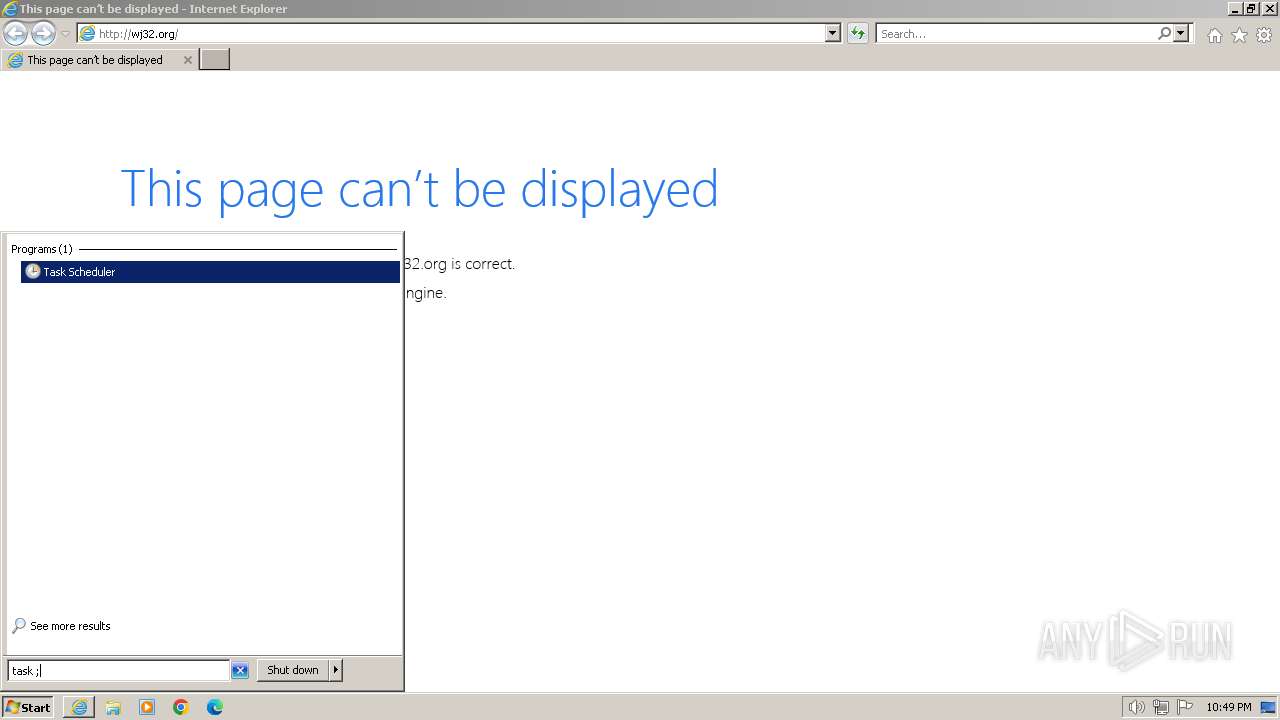The height and width of the screenshot is (720, 1280).
Task: Open Favorites star icon
Action: click(1239, 35)
